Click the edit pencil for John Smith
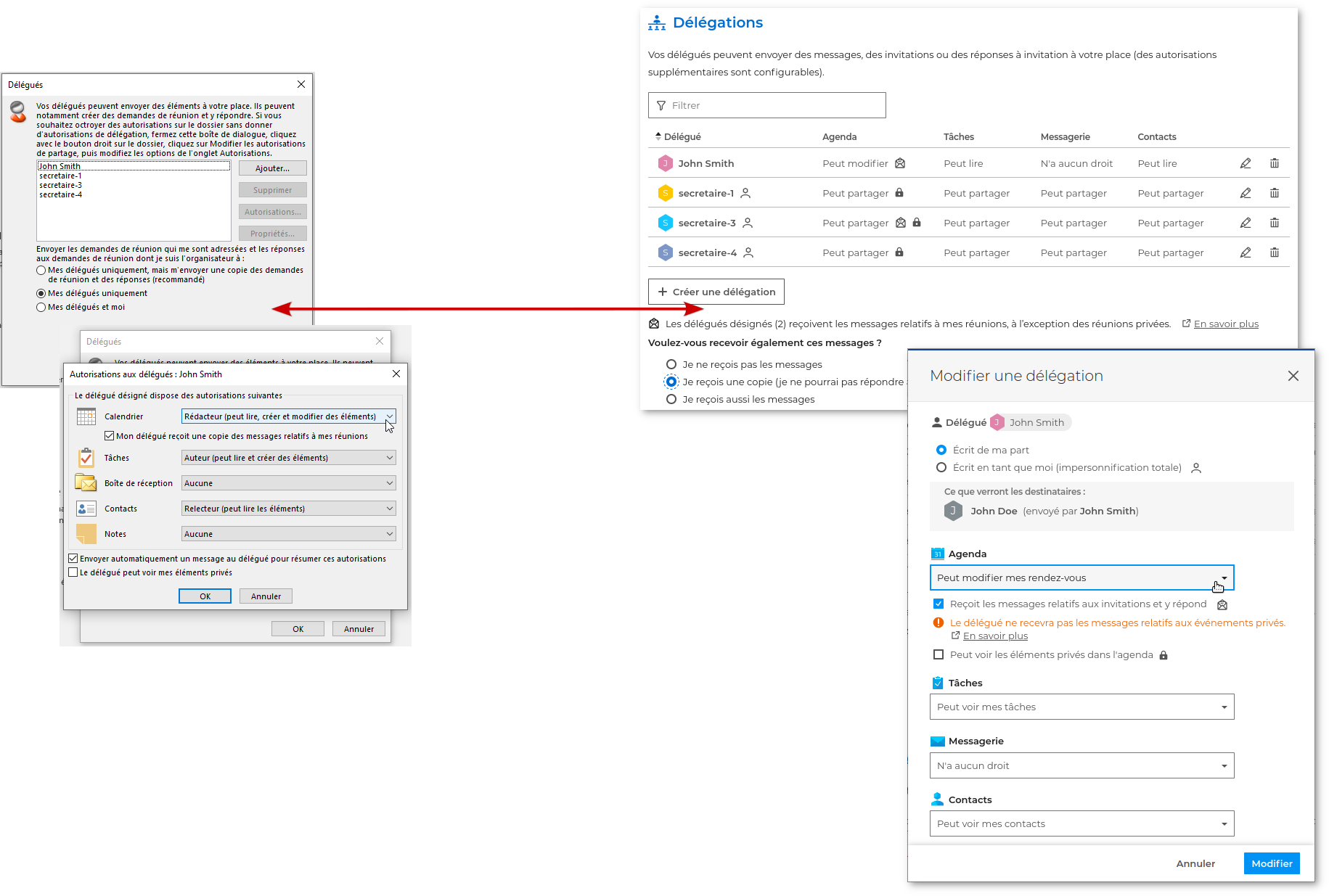The width and height of the screenshot is (1329, 896). (x=1245, y=163)
